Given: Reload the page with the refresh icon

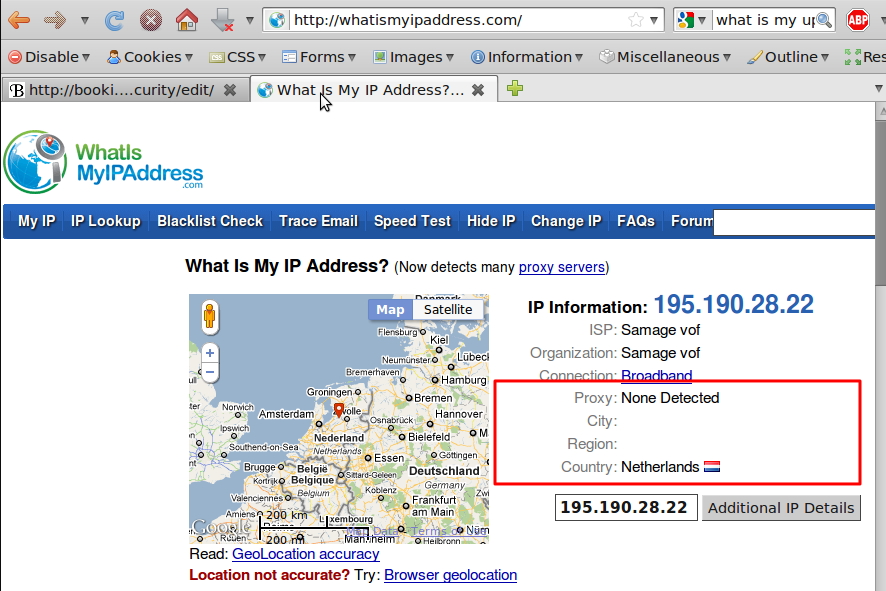Looking at the screenshot, I should (x=115, y=20).
